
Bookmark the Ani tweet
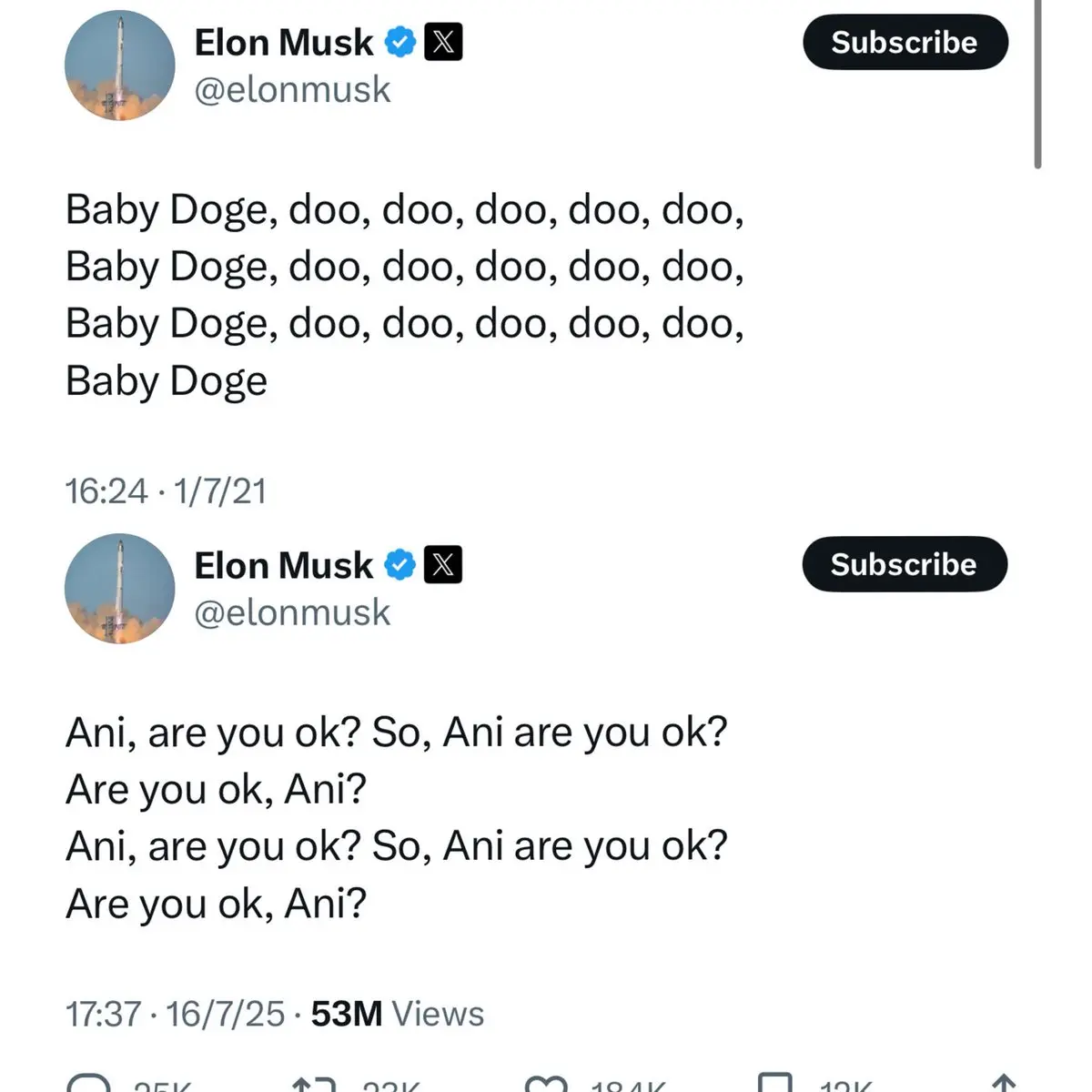(x=775, y=1083)
